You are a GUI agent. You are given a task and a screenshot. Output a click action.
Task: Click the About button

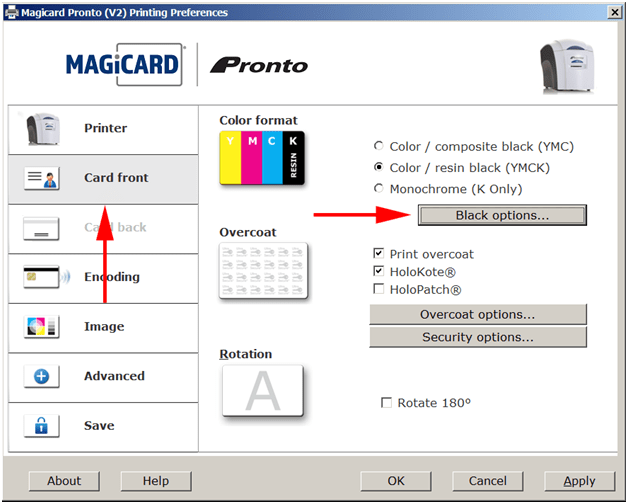pyautogui.click(x=64, y=481)
